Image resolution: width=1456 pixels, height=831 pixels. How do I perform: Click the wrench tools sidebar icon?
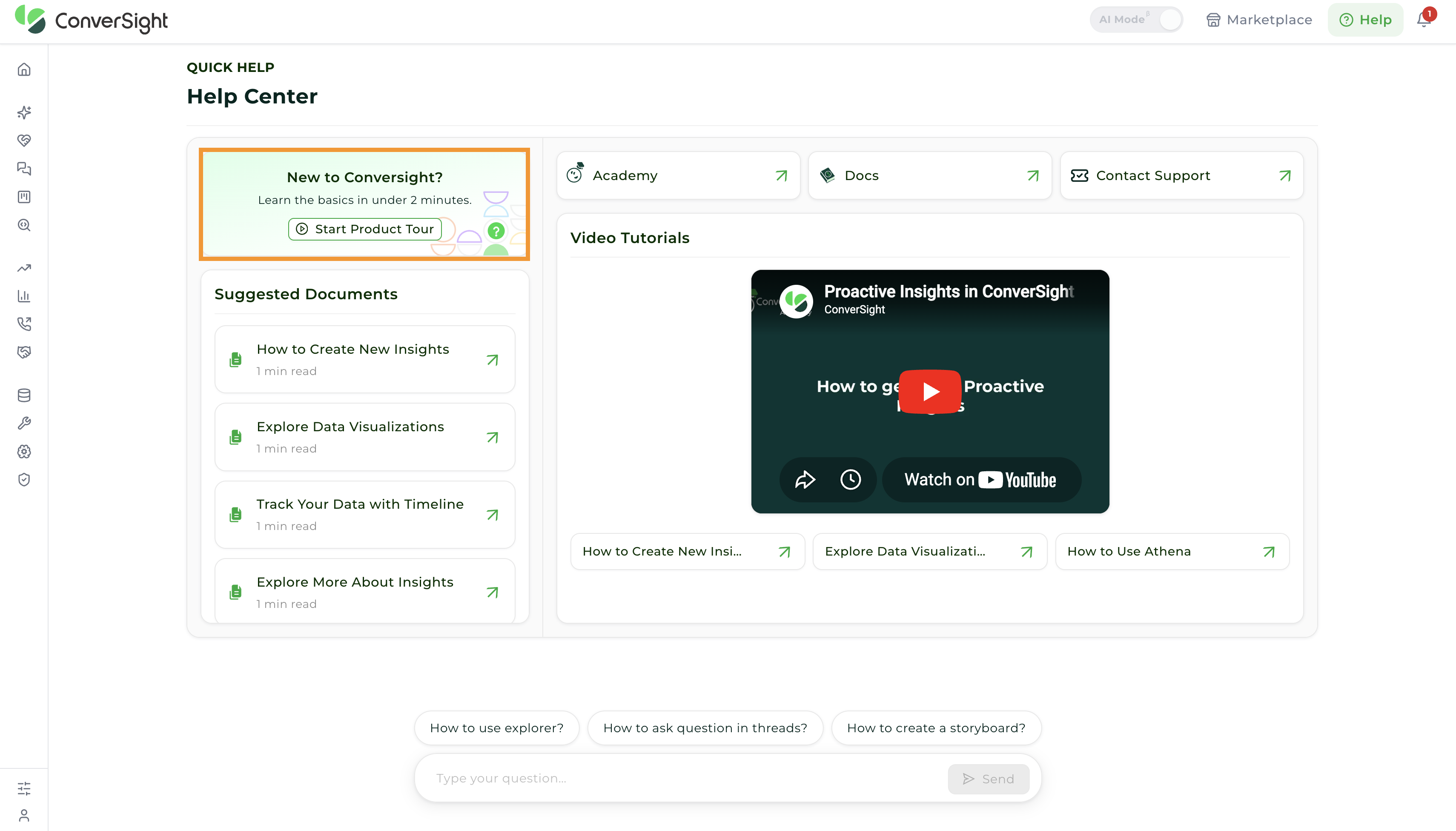click(24, 423)
